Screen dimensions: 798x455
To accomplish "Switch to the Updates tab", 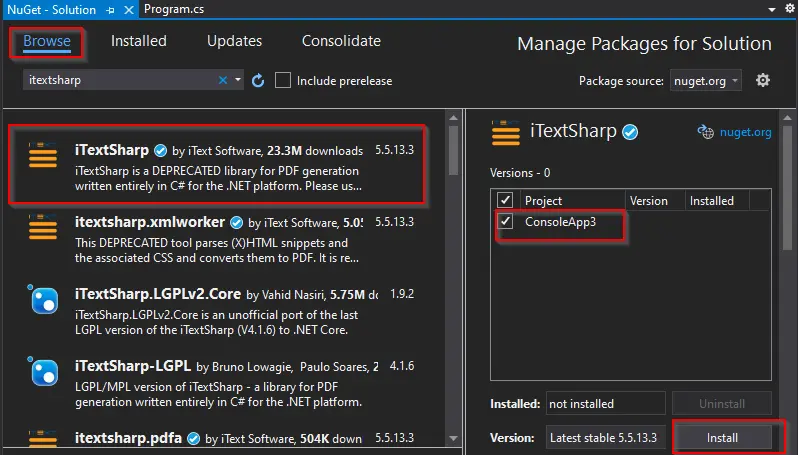I will click(234, 41).
